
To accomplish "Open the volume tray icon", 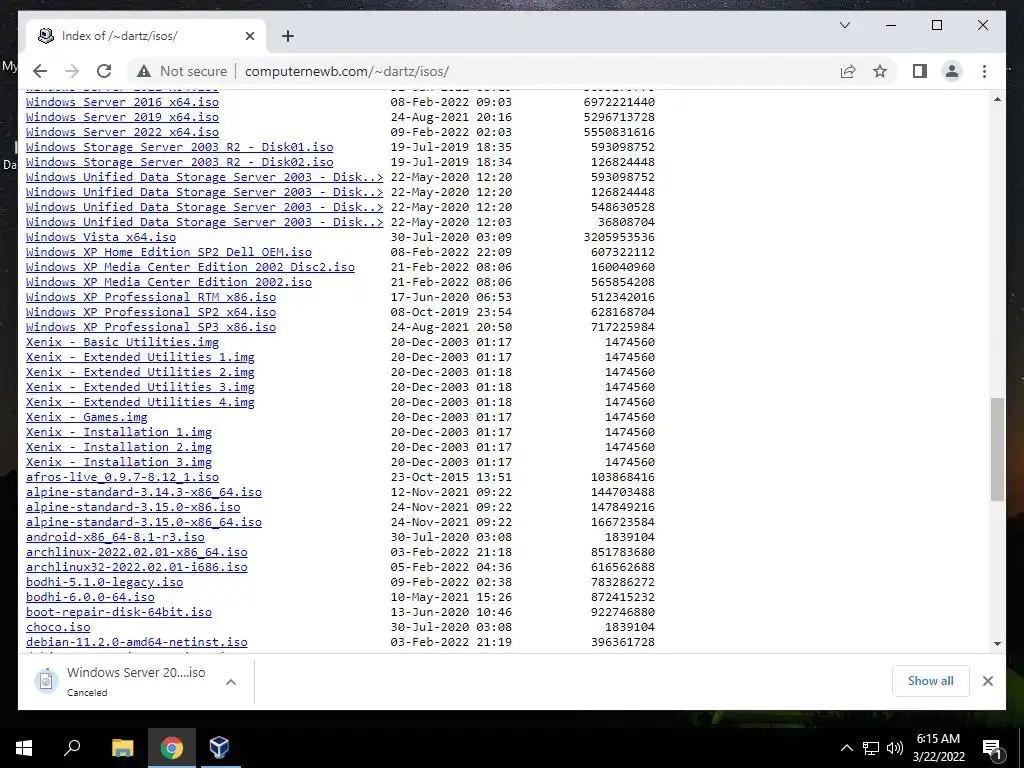I will coord(895,748).
